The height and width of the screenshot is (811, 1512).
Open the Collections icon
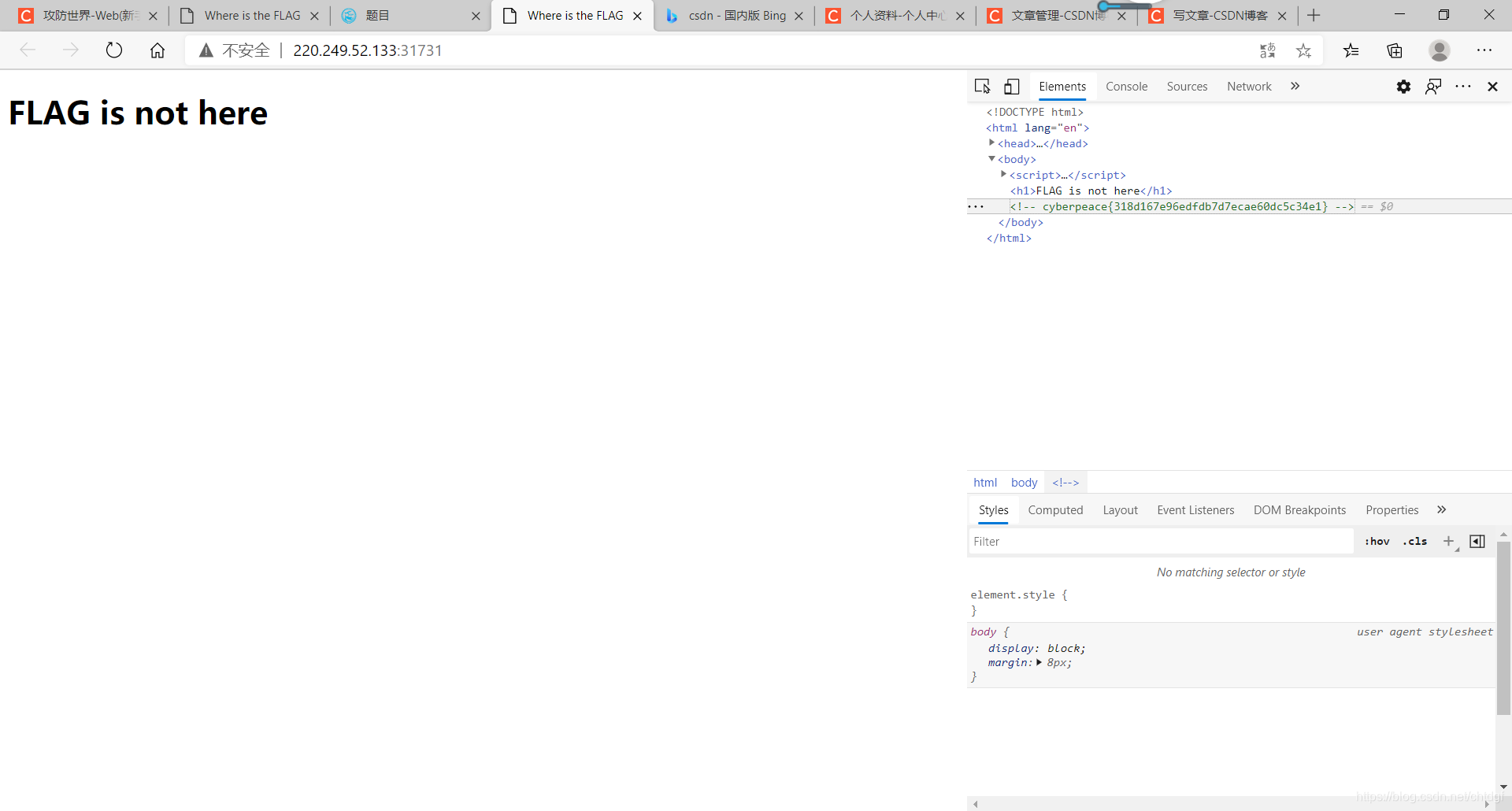1395,50
